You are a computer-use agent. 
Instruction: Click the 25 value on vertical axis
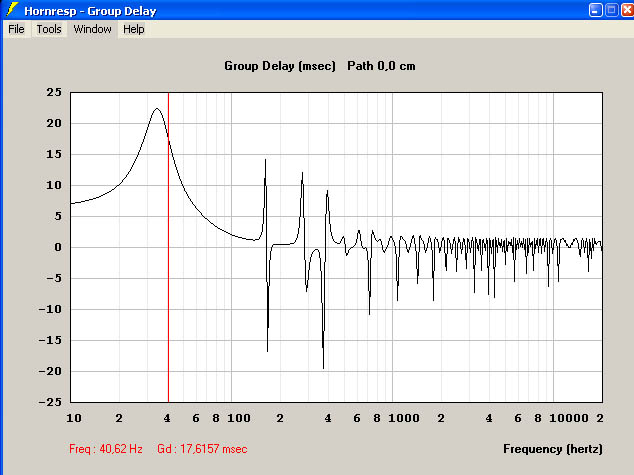pyautogui.click(x=54, y=93)
